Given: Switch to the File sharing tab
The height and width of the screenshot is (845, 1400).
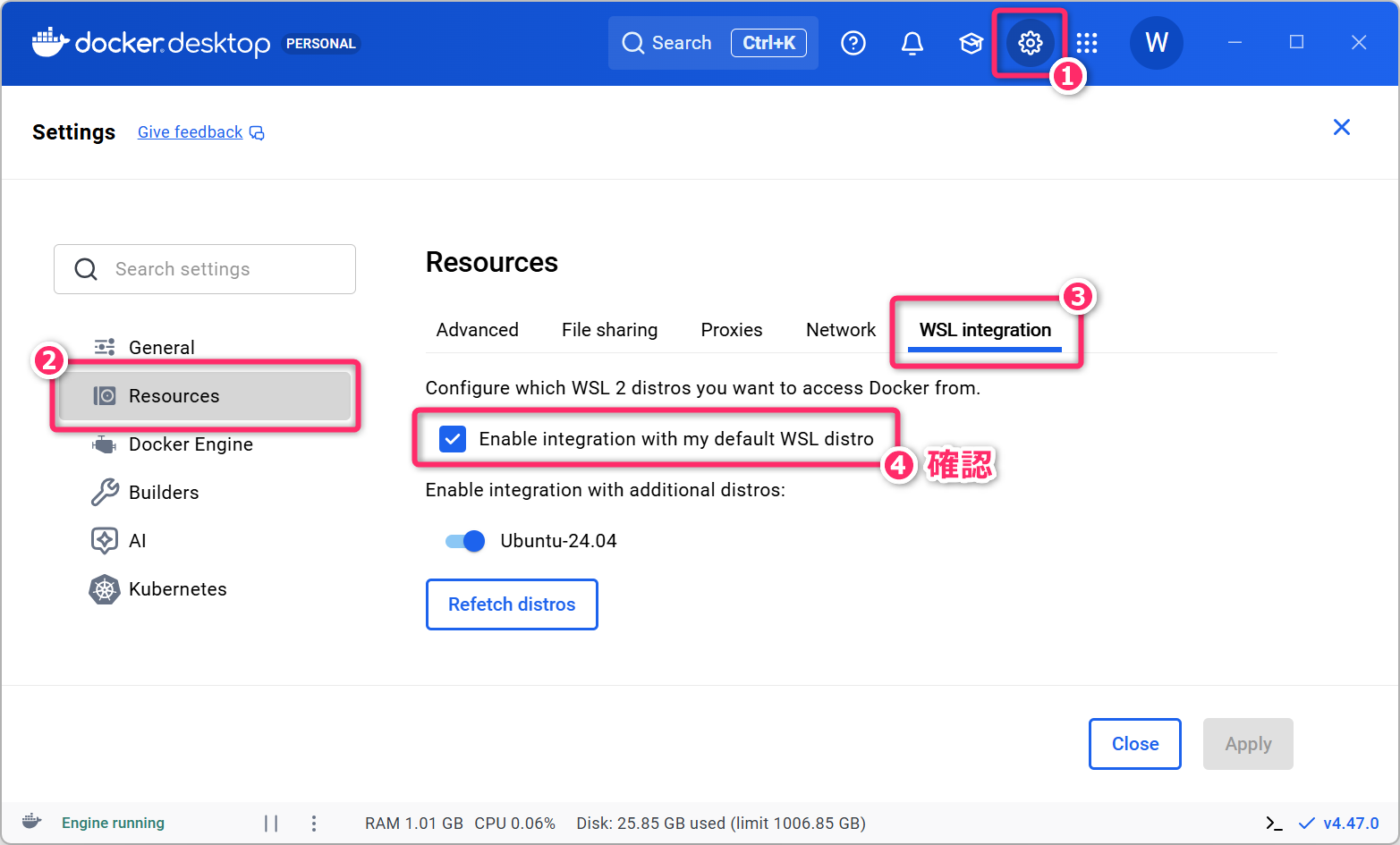Looking at the screenshot, I should (609, 330).
